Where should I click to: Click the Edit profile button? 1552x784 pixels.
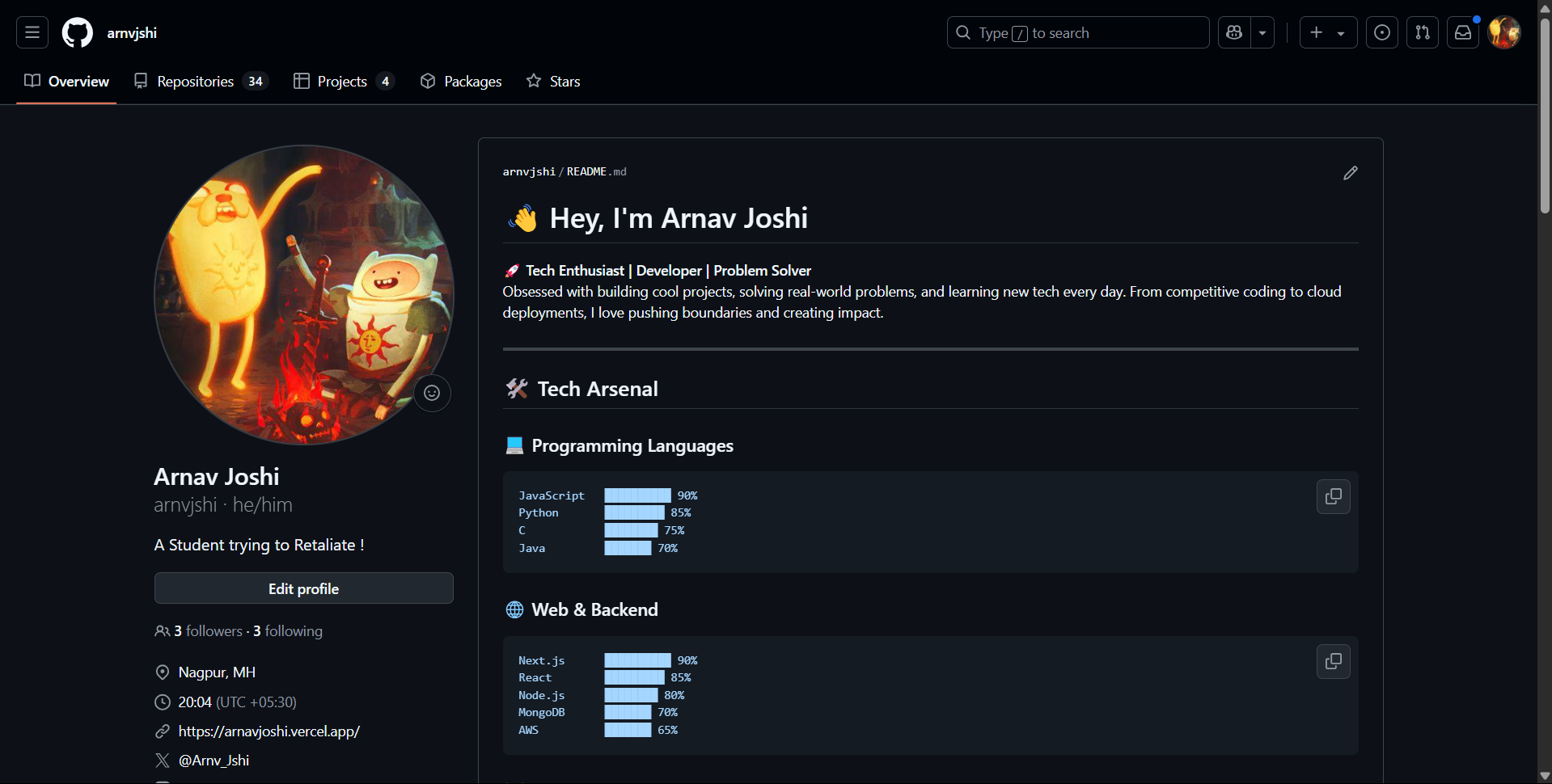[x=303, y=588]
